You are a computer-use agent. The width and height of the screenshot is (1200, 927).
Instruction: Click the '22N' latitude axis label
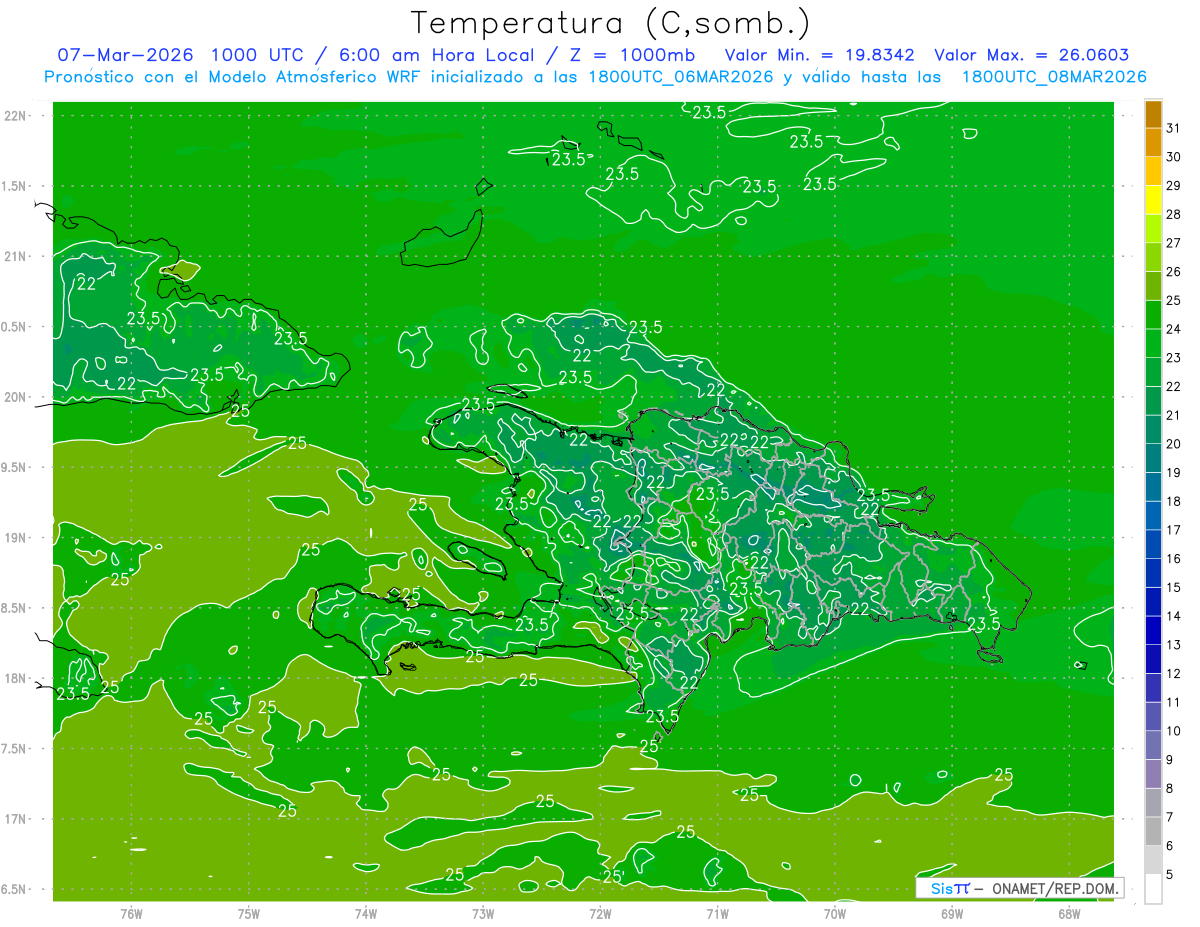15,116
